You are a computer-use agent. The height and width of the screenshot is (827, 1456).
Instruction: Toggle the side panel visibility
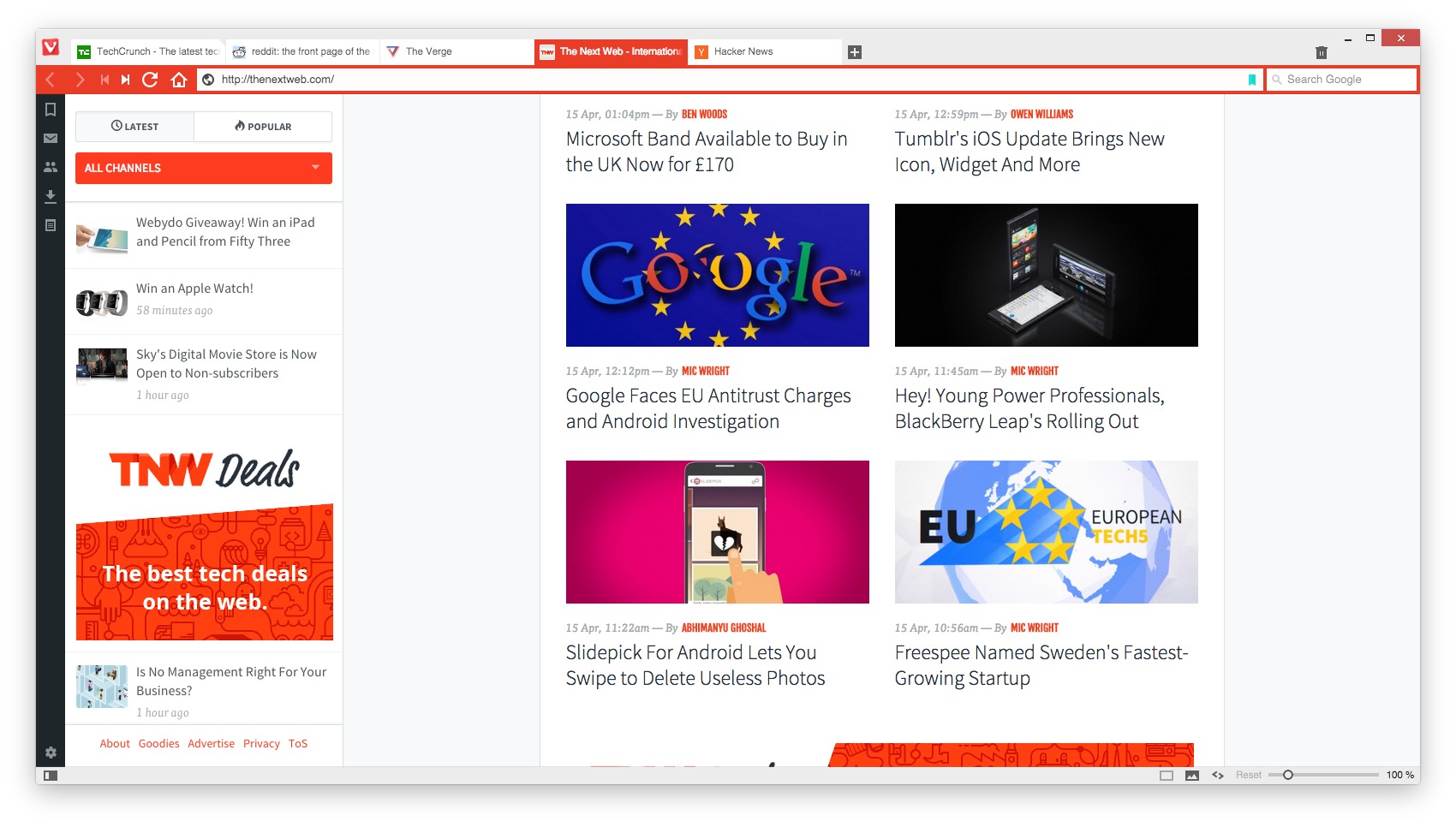51,776
